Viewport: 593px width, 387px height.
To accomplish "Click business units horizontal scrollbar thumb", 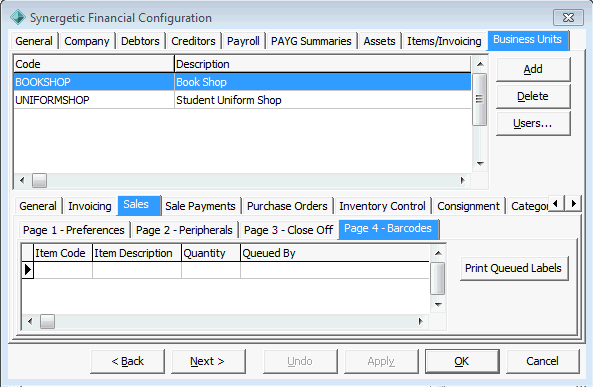I will [x=39, y=180].
